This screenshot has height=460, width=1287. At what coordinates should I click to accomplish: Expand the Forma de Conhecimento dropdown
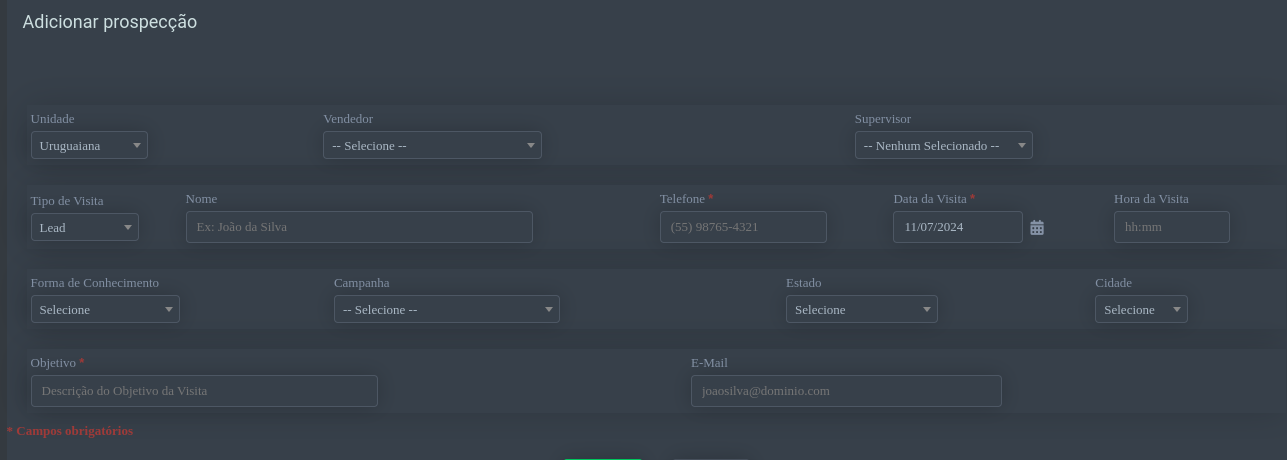tap(105, 310)
